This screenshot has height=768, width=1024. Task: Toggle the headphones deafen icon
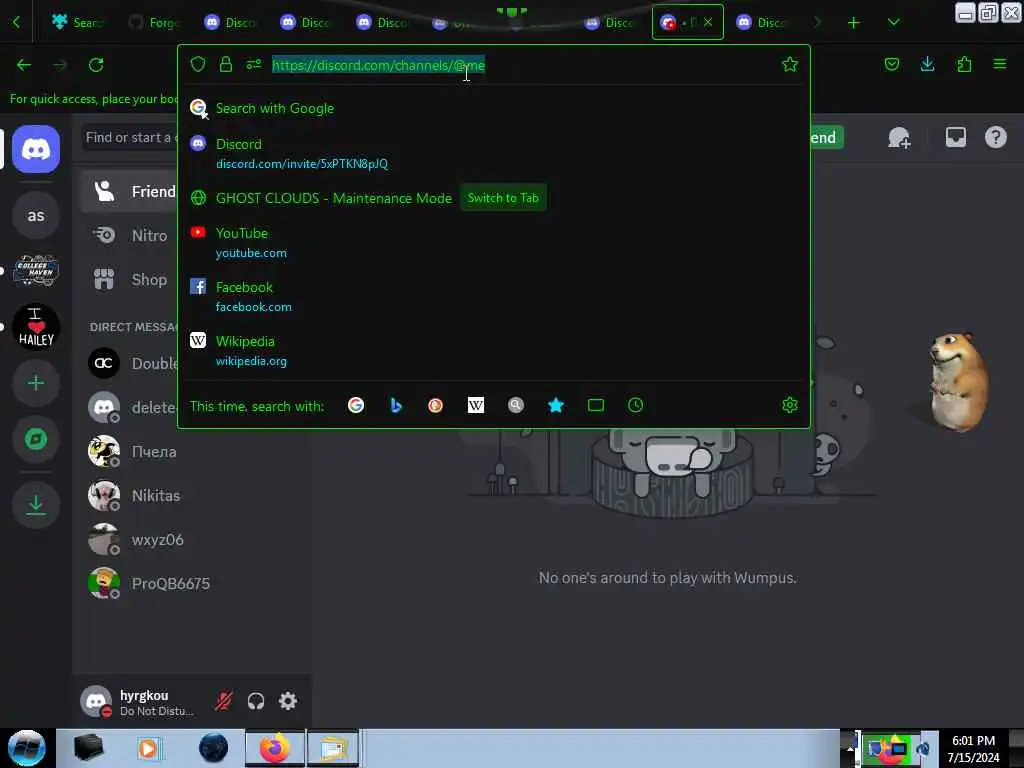click(255, 701)
